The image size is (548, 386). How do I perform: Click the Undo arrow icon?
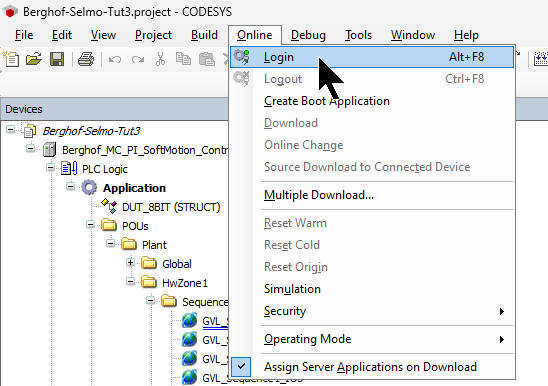(115, 59)
